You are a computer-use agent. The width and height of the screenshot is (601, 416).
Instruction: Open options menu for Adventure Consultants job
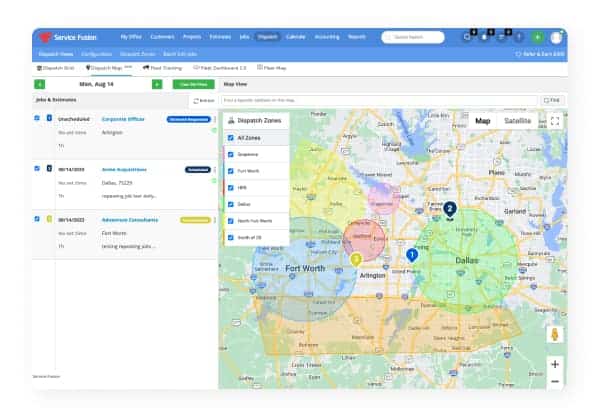pyautogui.click(x=216, y=220)
